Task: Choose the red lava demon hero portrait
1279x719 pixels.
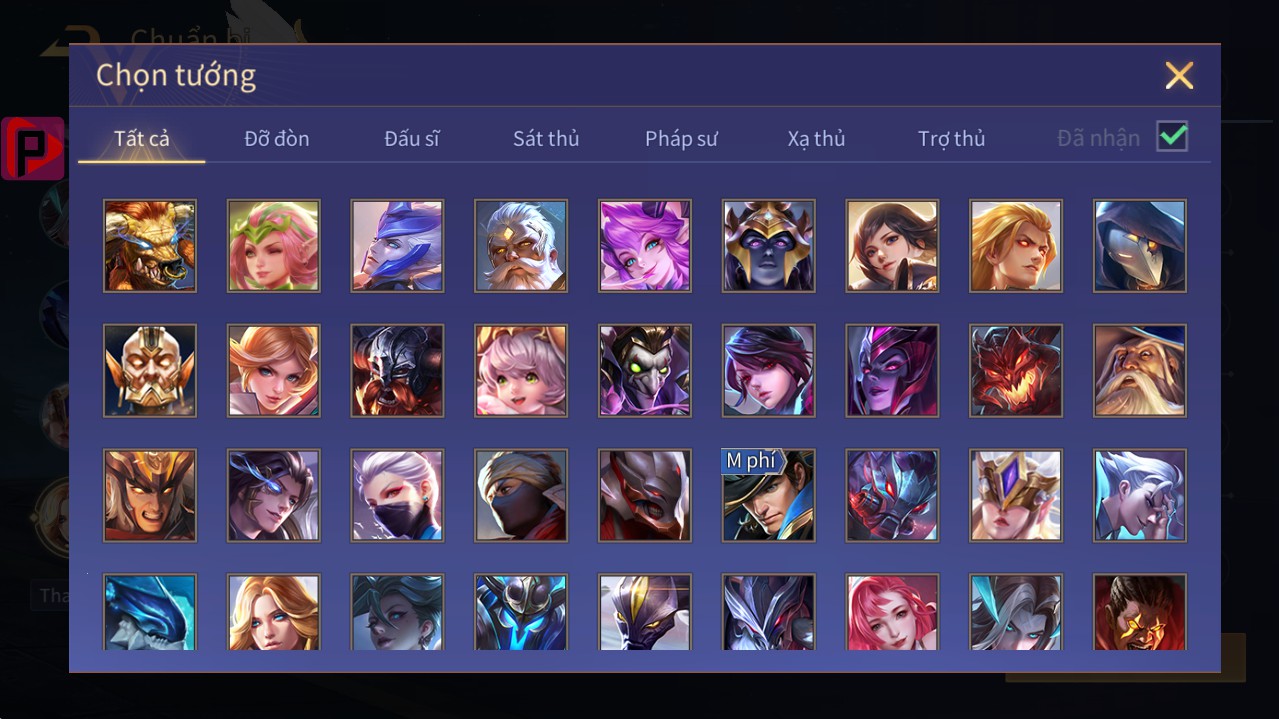Action: pos(1016,371)
